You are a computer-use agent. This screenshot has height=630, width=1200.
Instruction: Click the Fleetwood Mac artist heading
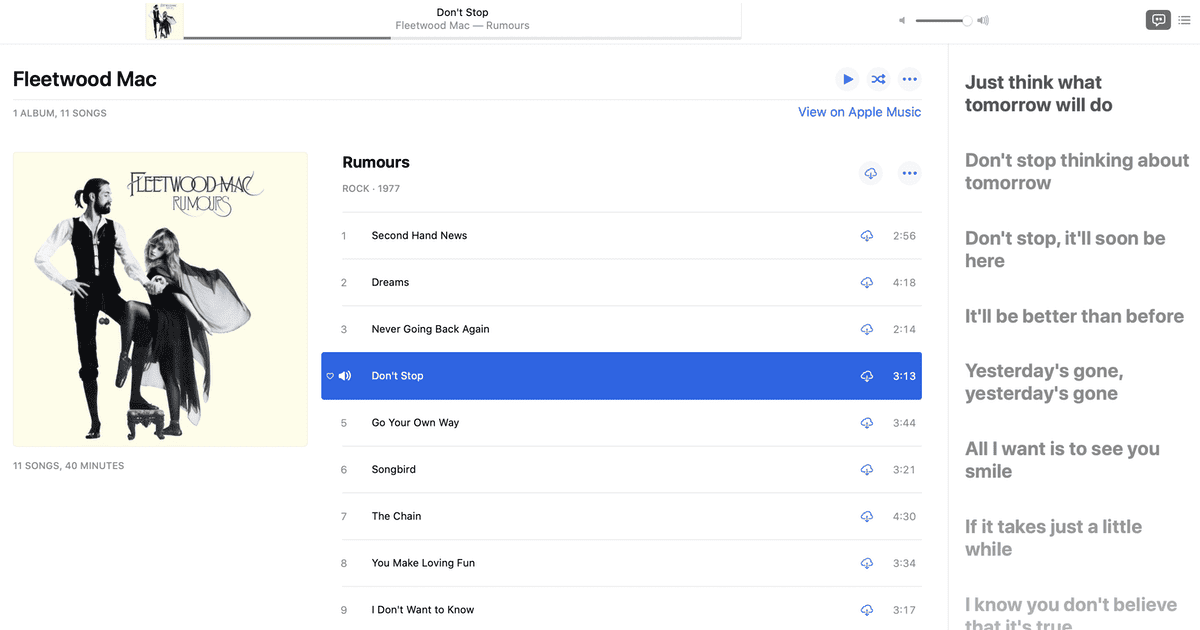(x=85, y=79)
